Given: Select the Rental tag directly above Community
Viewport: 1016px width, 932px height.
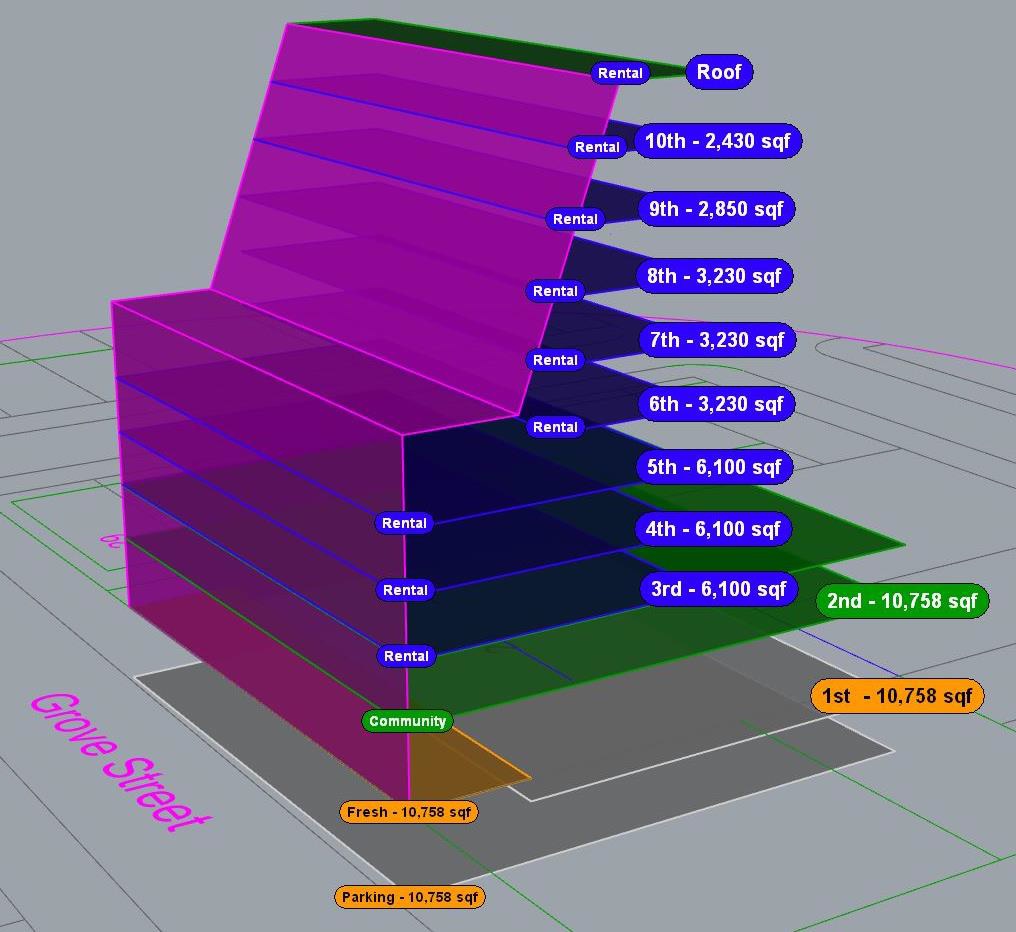Looking at the screenshot, I should coord(405,656).
